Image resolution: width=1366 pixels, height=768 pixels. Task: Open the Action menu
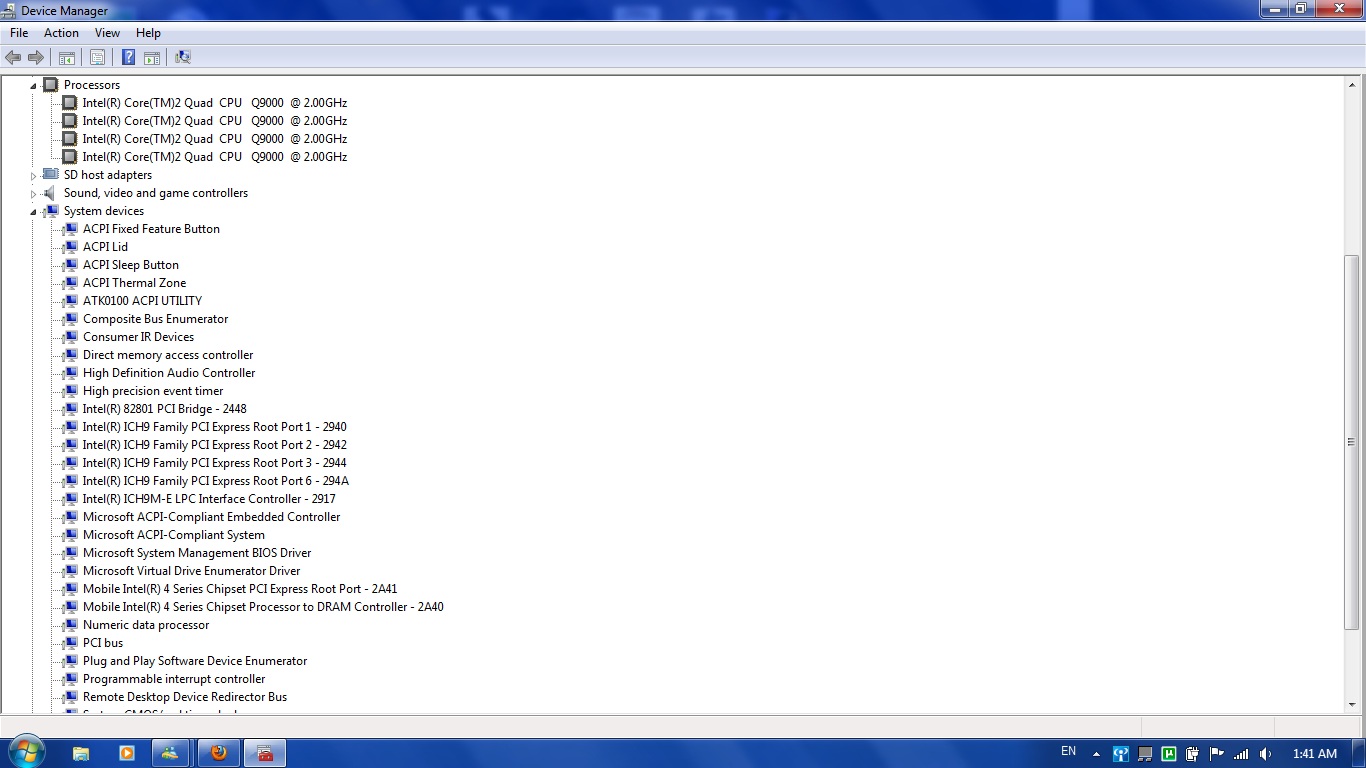pyautogui.click(x=61, y=33)
